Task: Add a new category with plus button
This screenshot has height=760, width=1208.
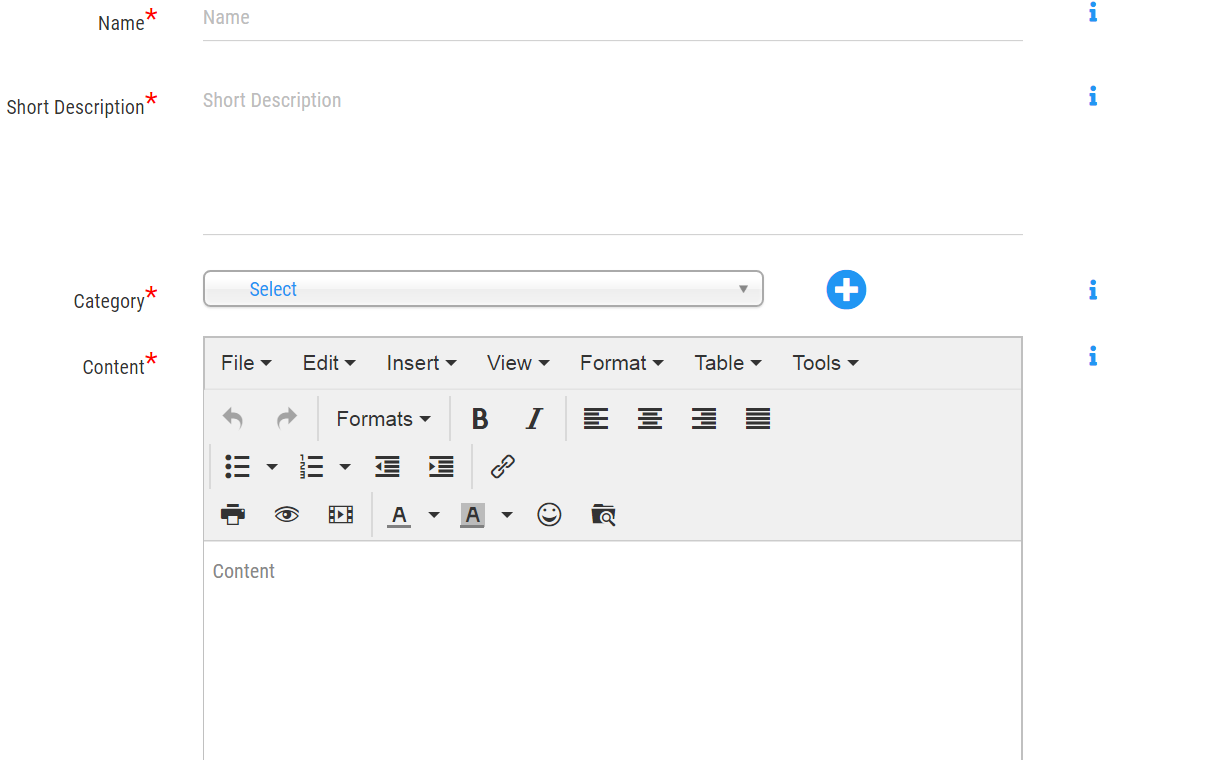Action: tap(846, 290)
